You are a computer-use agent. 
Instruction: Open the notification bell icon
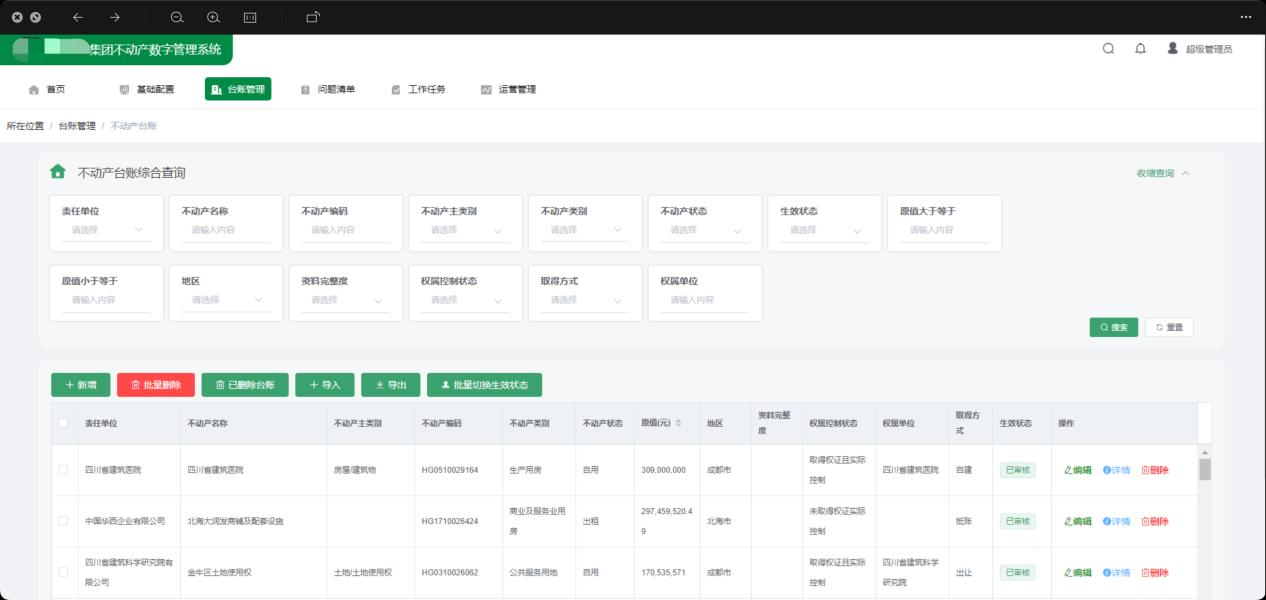[x=1140, y=49]
